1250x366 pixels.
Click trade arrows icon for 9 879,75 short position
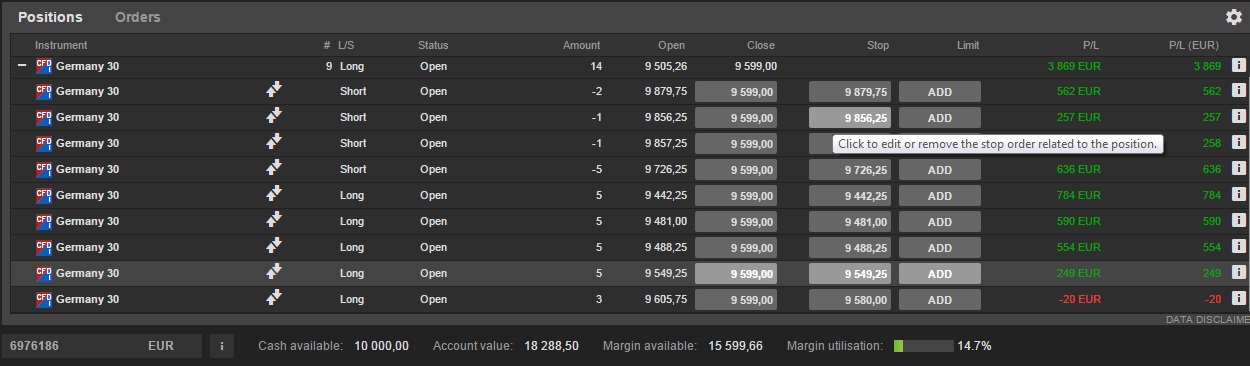click(x=274, y=90)
